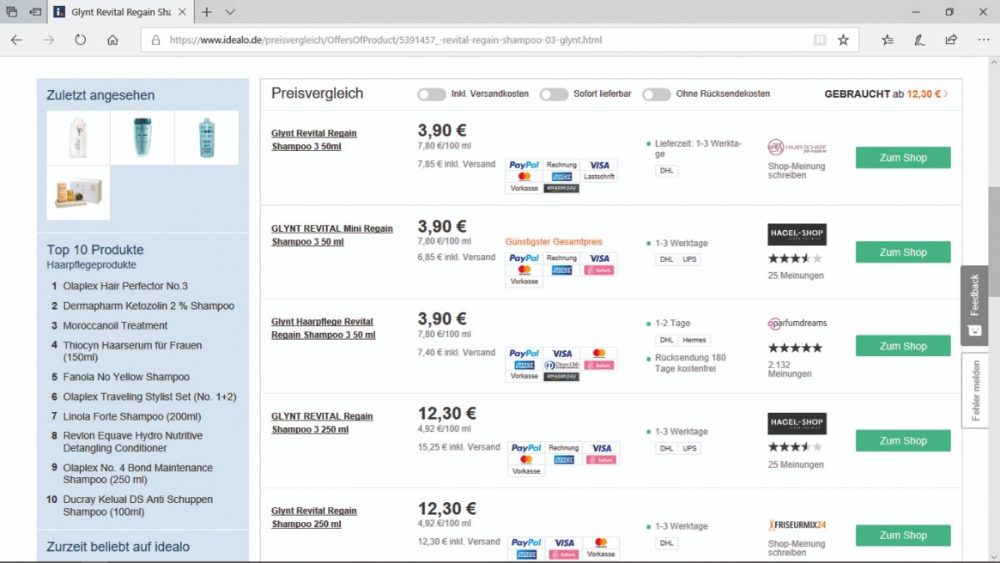Click Zum Shop for parfumdreams offer
The image size is (1000, 563).
click(x=902, y=346)
